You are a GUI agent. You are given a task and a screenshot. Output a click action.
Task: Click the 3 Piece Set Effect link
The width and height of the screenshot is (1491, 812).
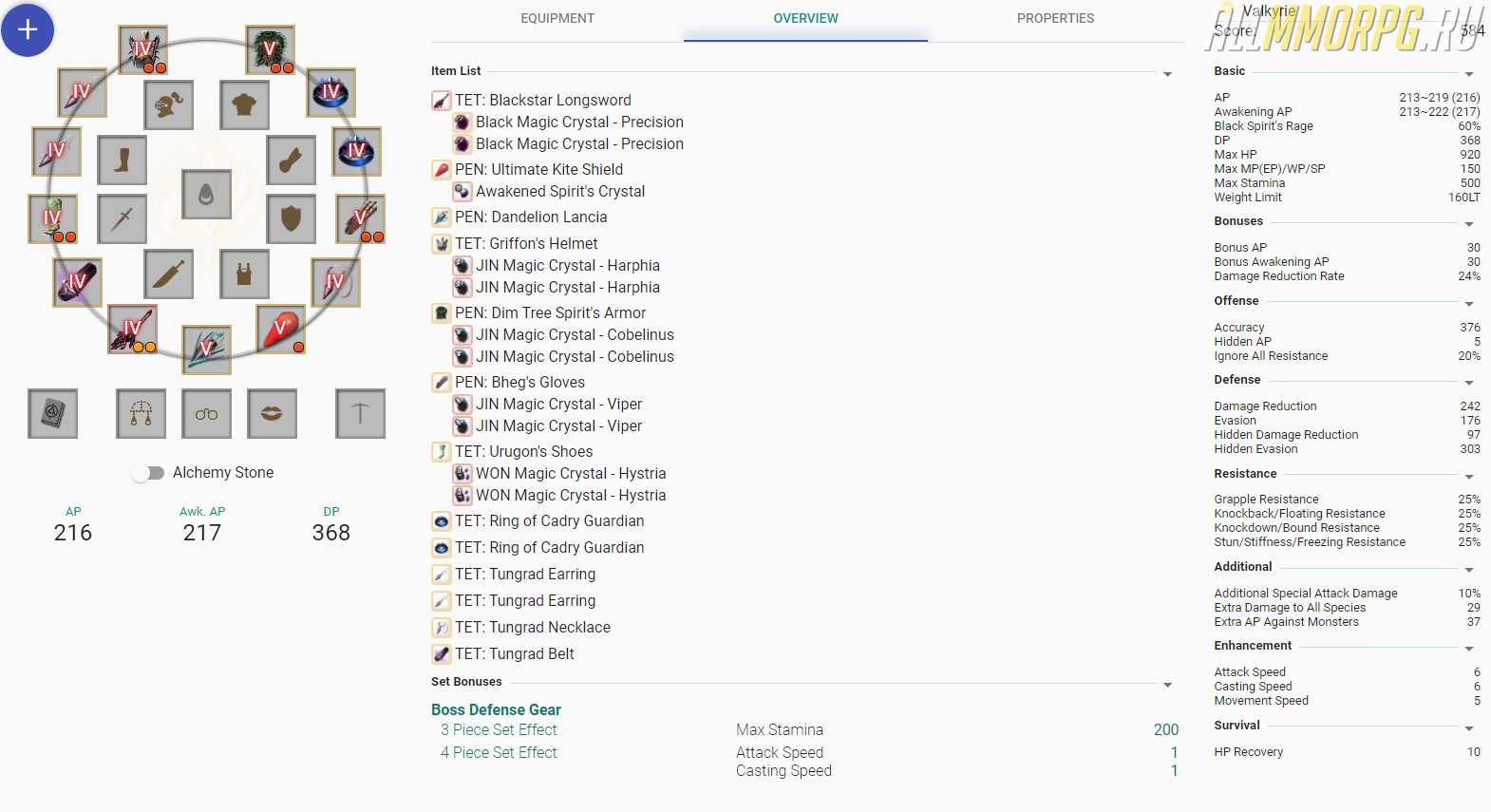(x=499, y=729)
